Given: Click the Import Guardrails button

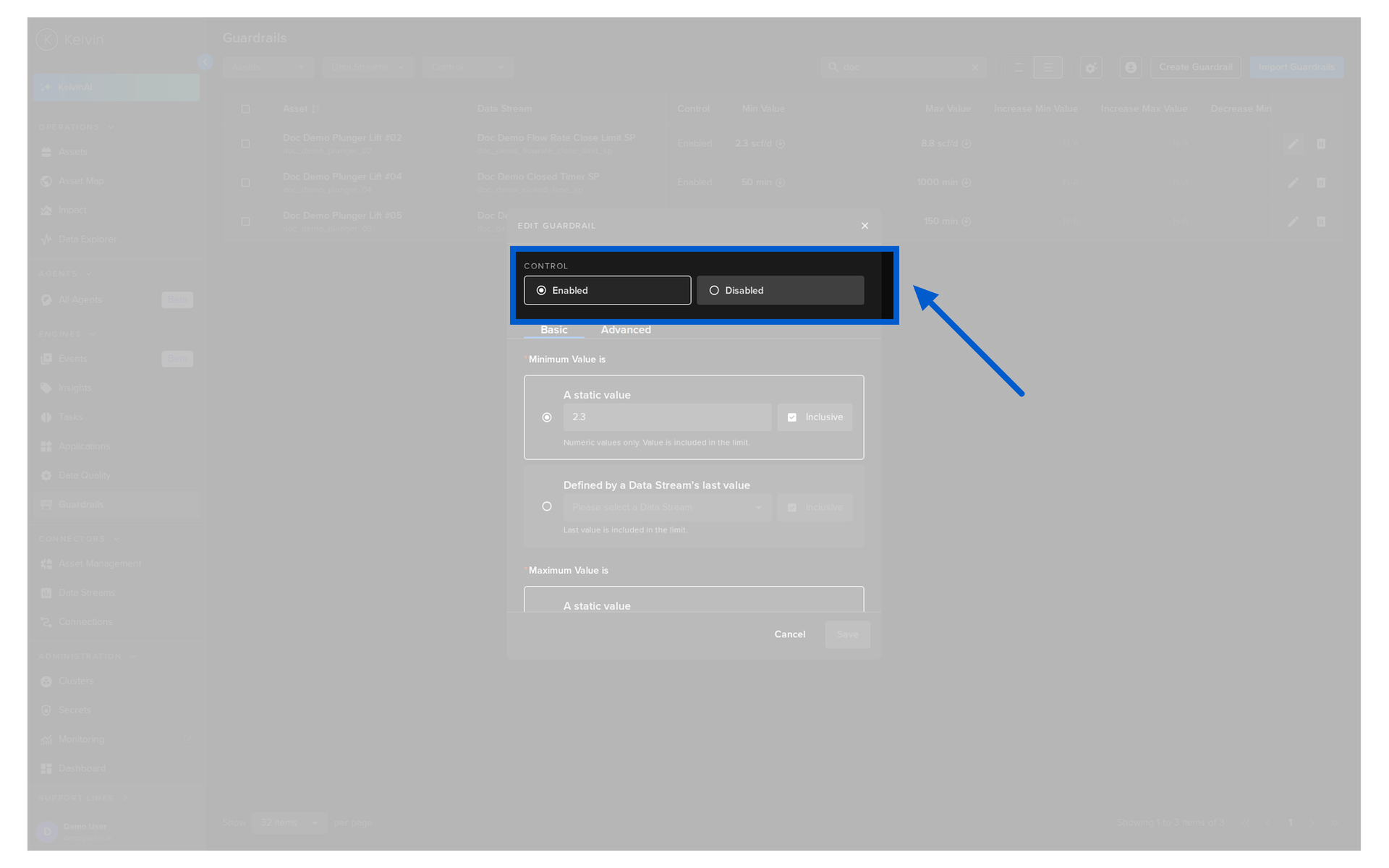Looking at the screenshot, I should pos(1296,67).
